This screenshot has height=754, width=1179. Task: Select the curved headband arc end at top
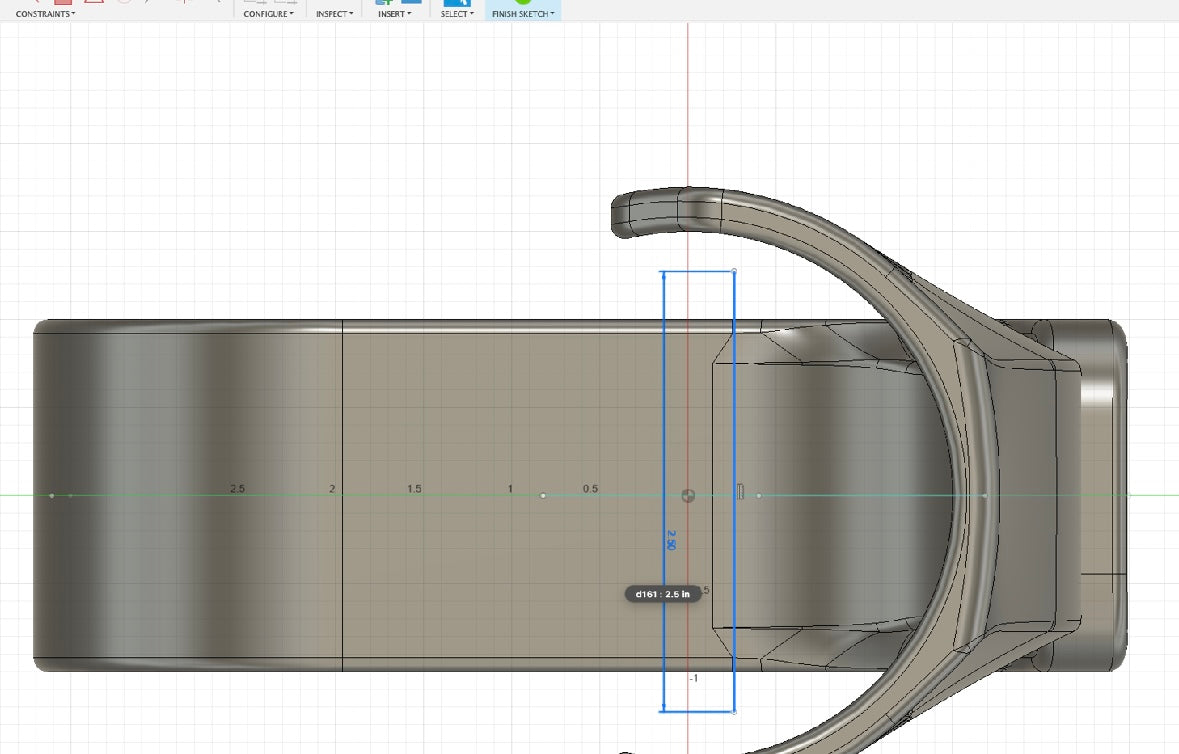(620, 213)
